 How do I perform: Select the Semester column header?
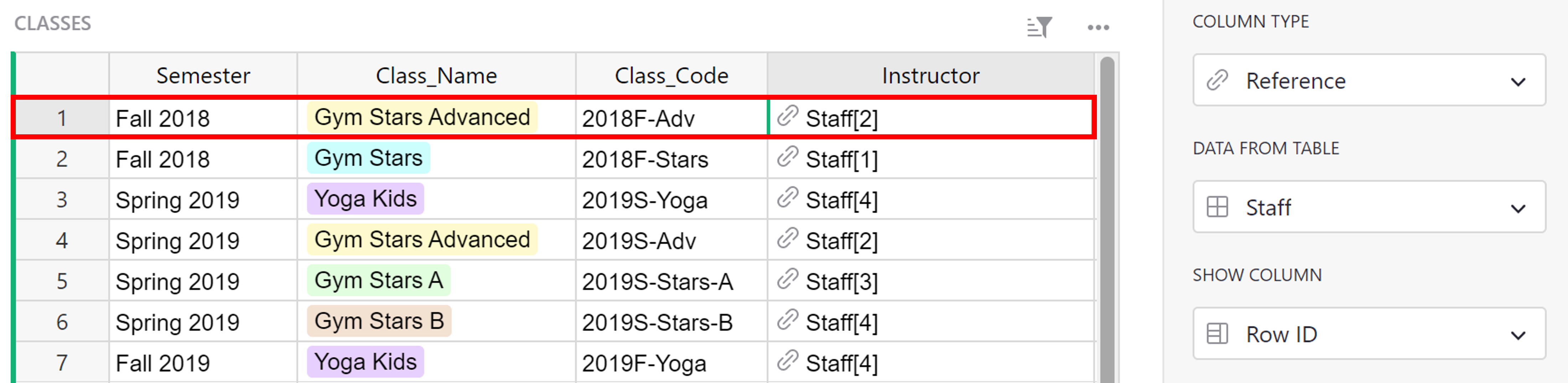203,76
